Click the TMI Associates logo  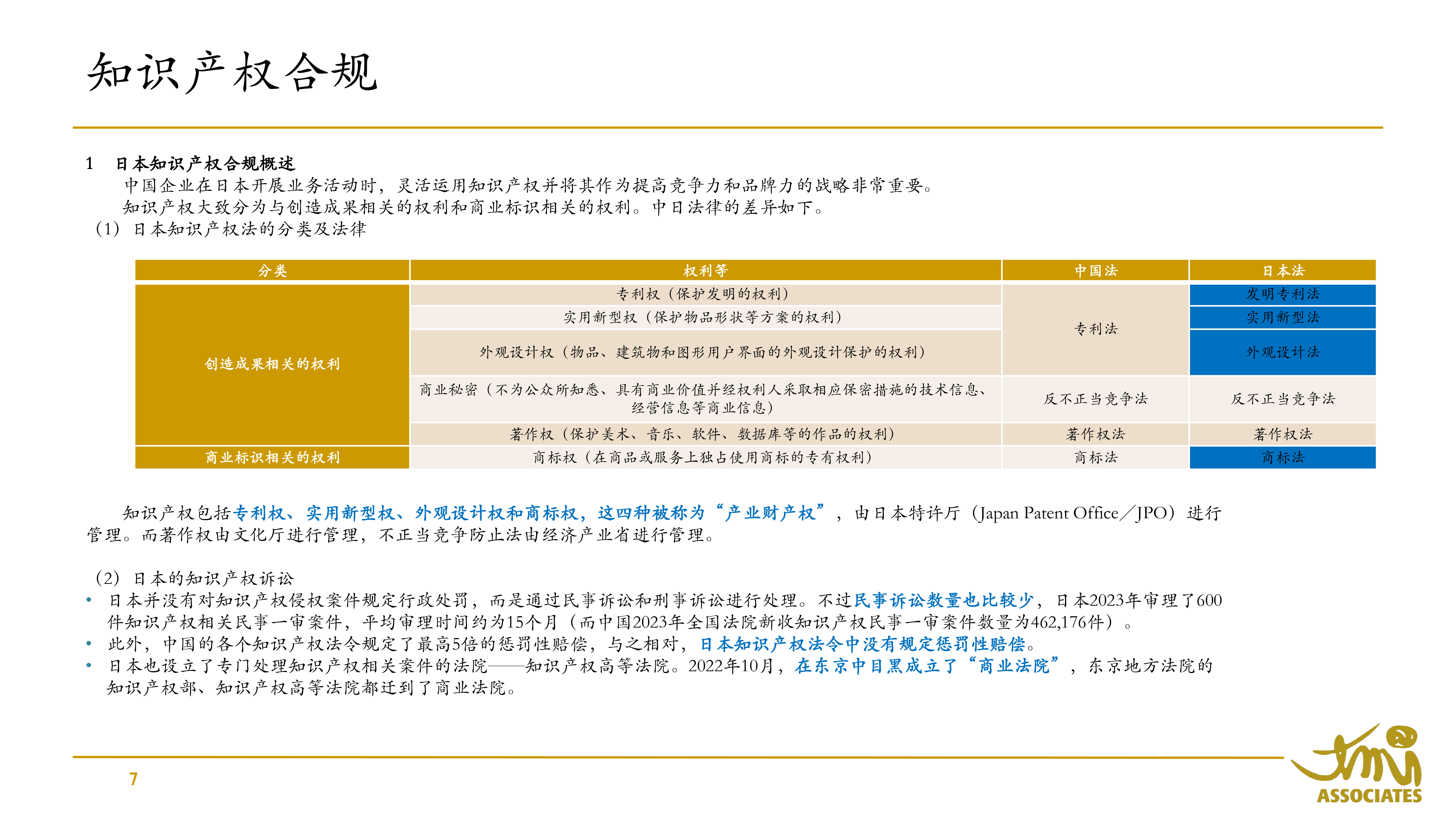pyautogui.click(x=1357, y=763)
